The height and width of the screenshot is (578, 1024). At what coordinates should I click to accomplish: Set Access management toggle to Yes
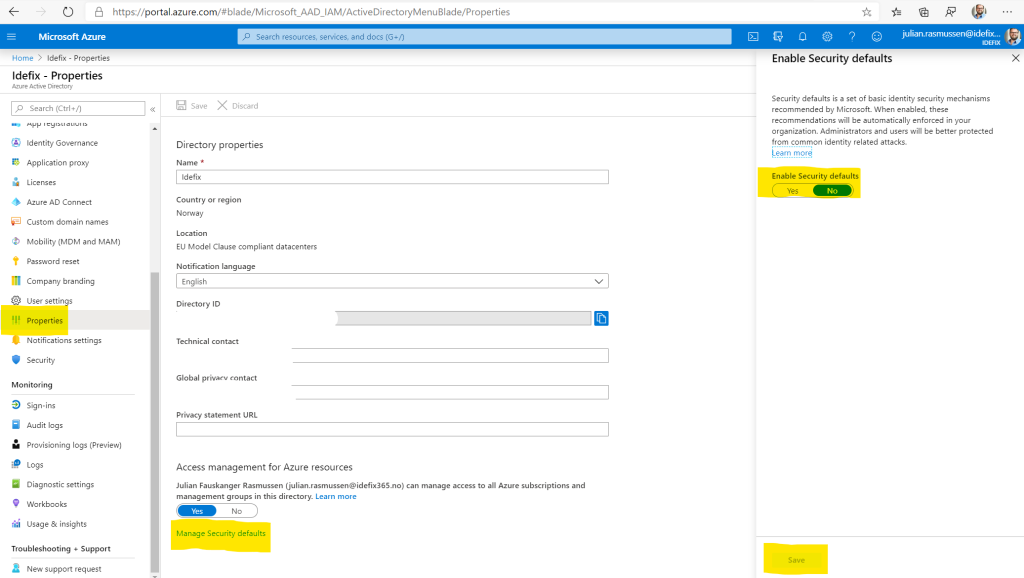pos(197,511)
